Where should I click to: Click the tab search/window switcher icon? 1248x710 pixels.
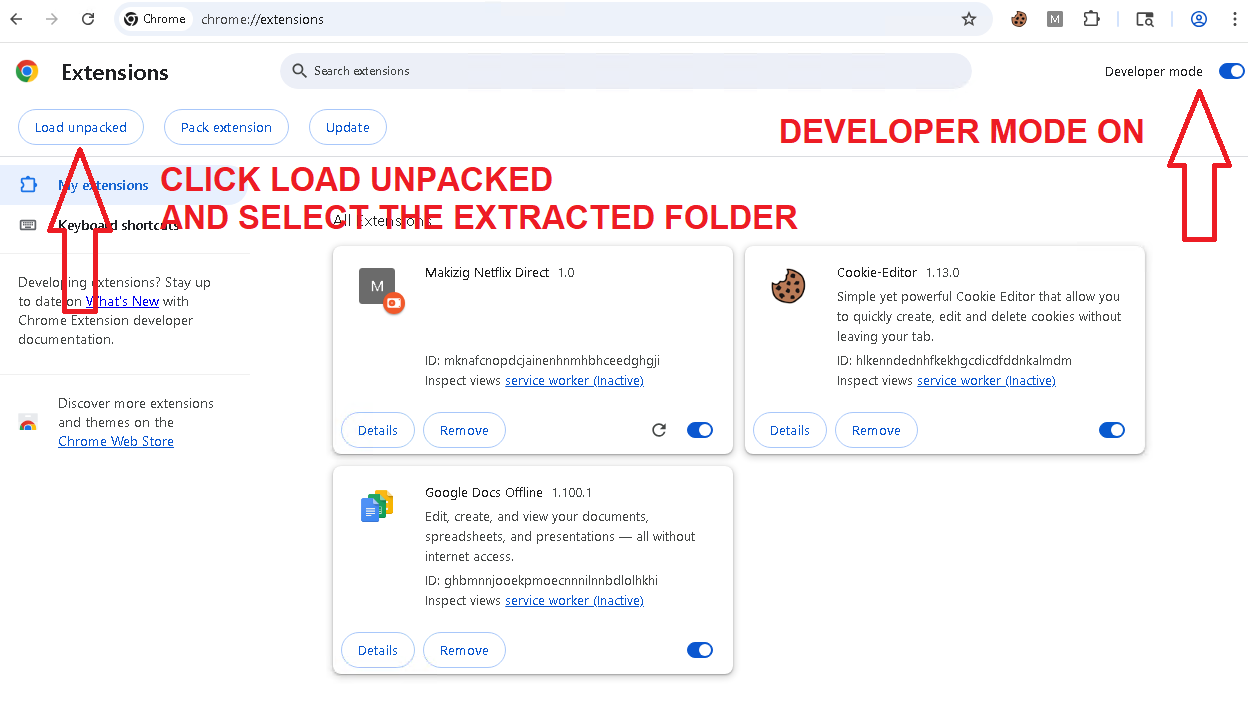(1144, 19)
